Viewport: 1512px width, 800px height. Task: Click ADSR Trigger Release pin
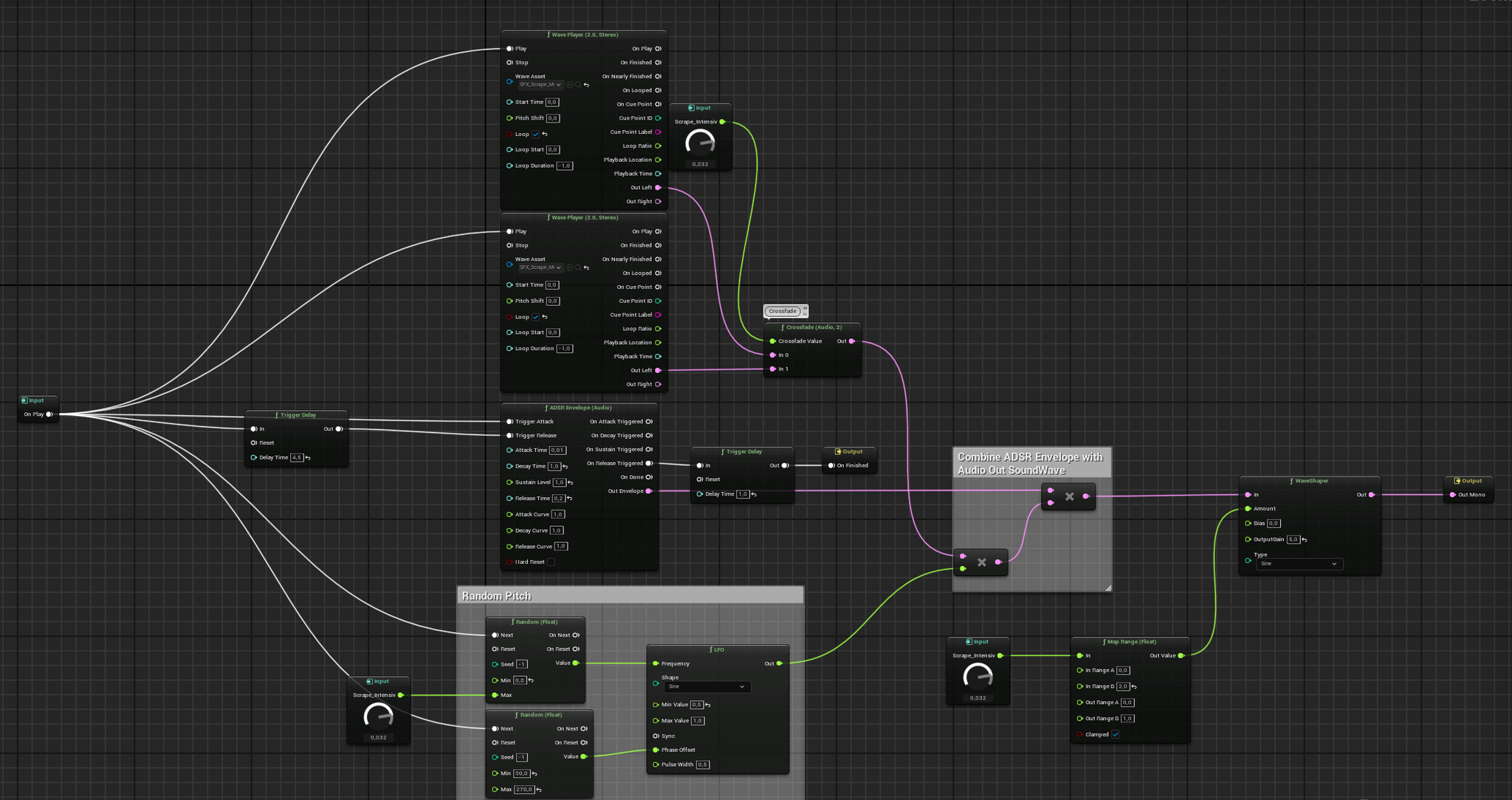point(509,436)
